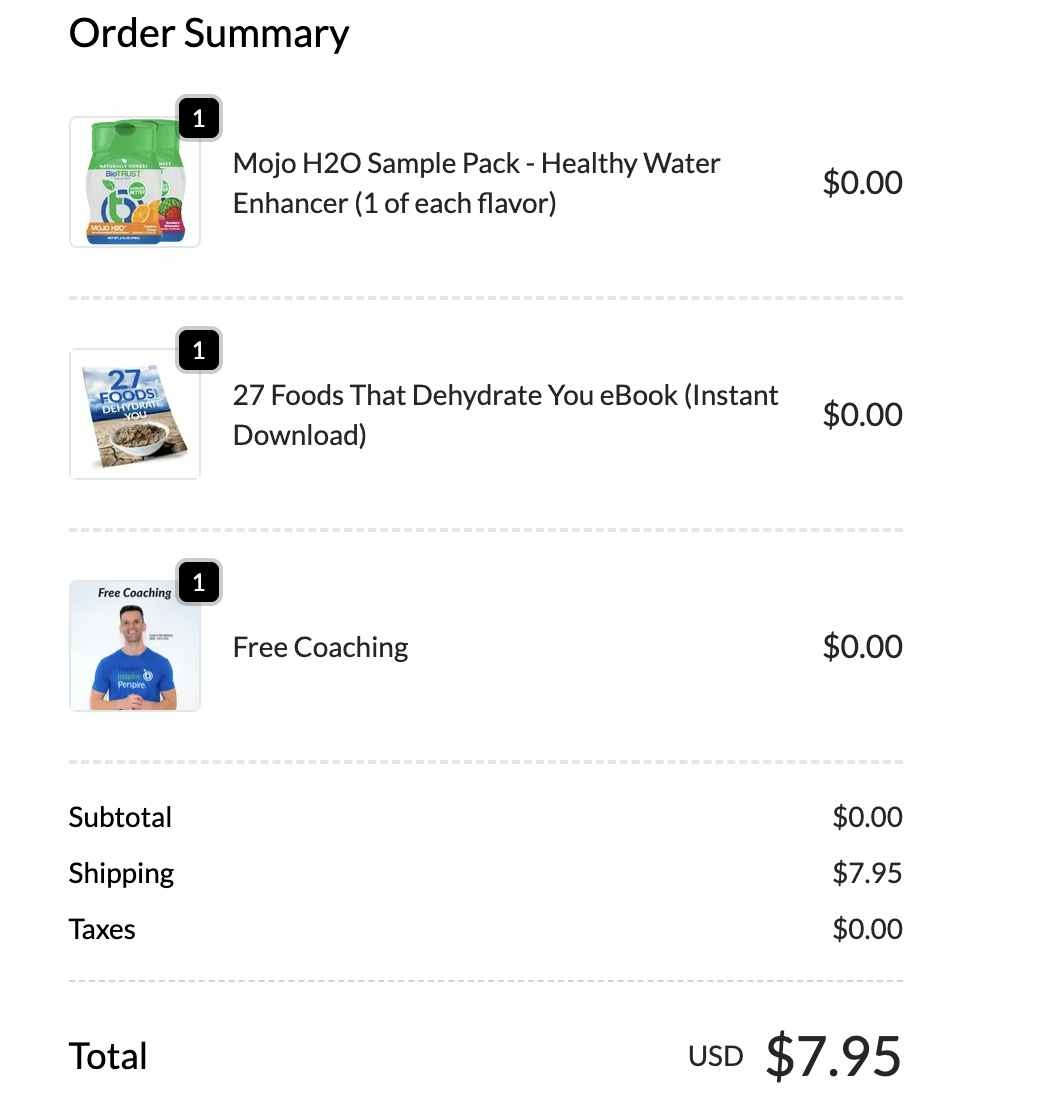
Task: Click the Mojo H2O Sample Pack product thumbnail
Action: point(135,182)
